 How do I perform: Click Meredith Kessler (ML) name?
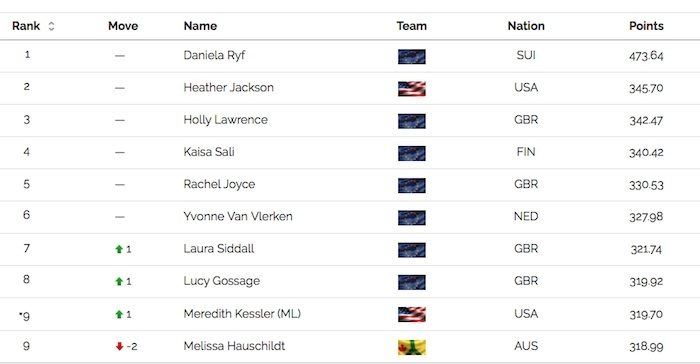(x=242, y=314)
